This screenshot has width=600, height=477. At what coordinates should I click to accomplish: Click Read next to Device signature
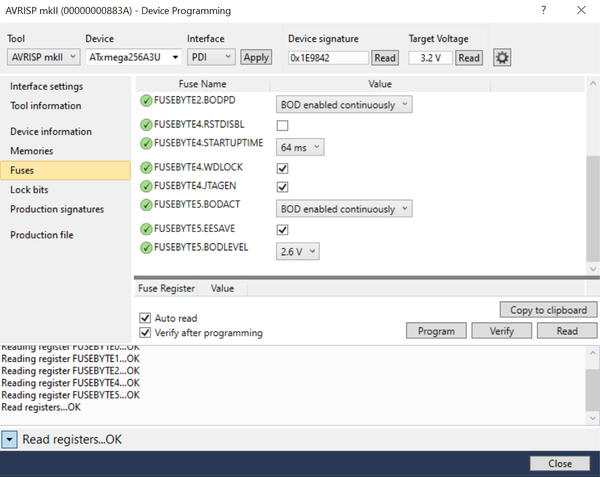(385, 58)
